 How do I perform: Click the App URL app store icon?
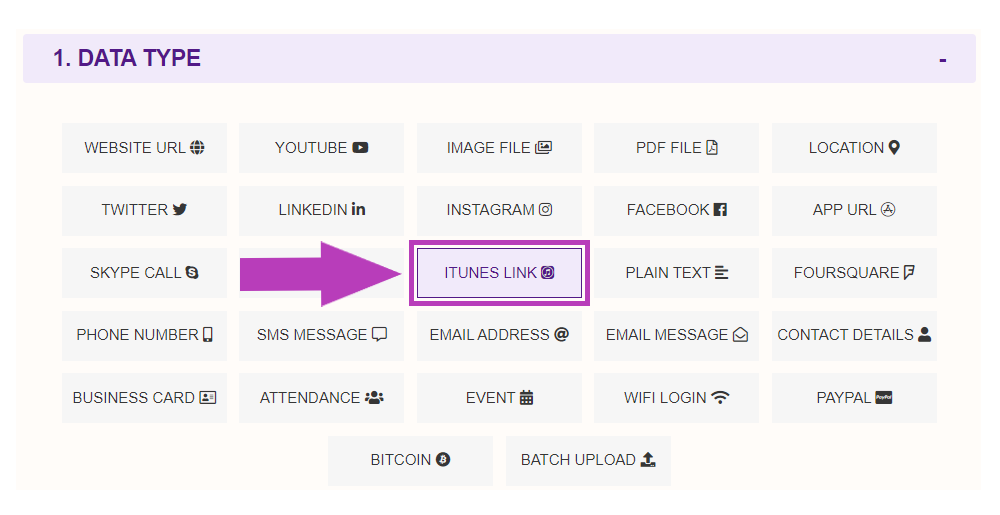point(888,209)
